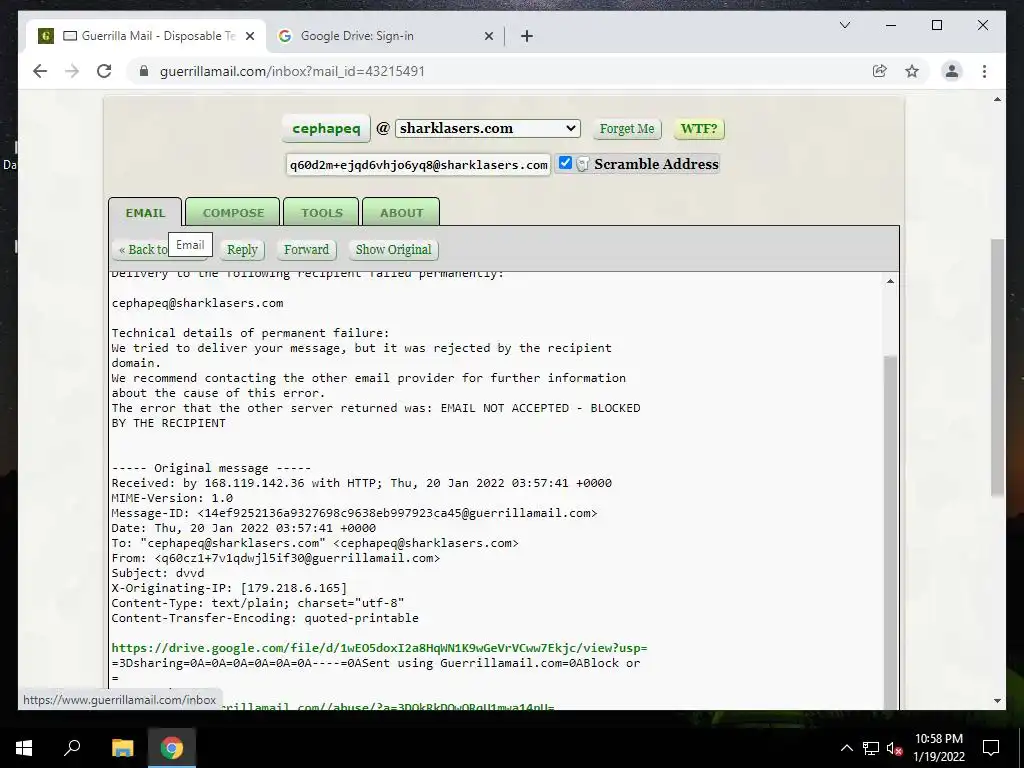Click the Message-ID header line
The width and height of the screenshot is (1024, 768).
354,513
